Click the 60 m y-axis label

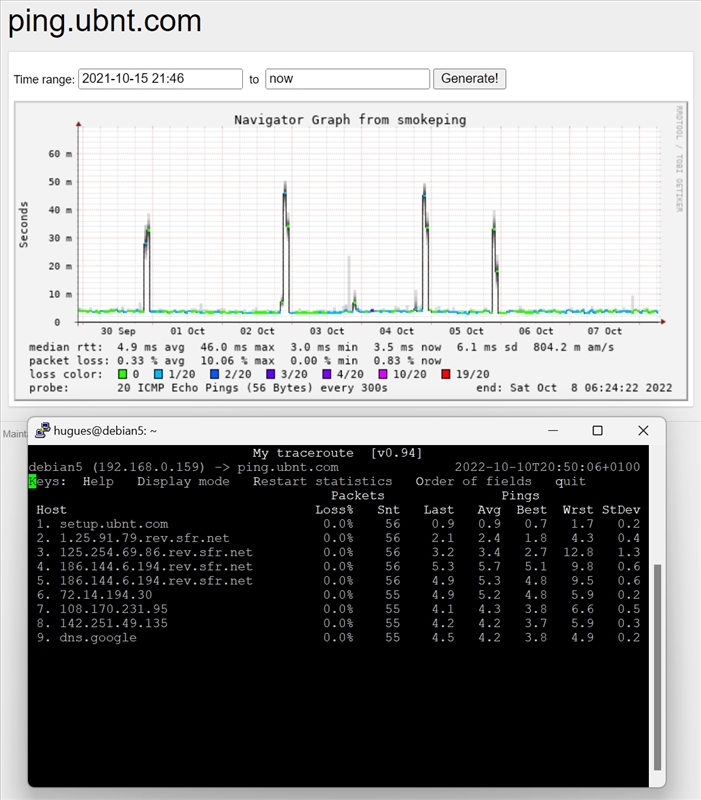(60, 154)
